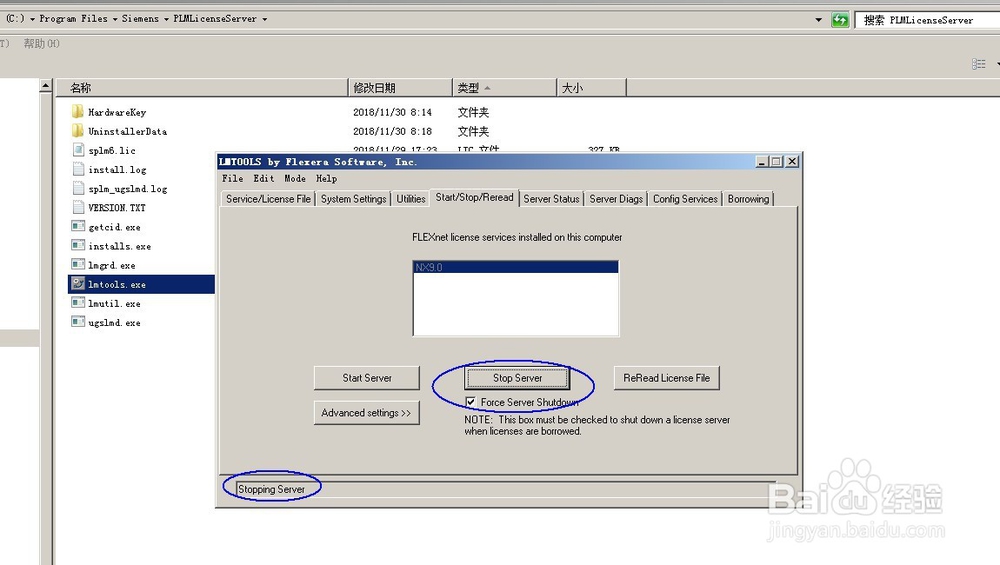Viewport: 1000px width, 565px height.
Task: Click the green refresh icon in address bar
Action: (x=840, y=20)
